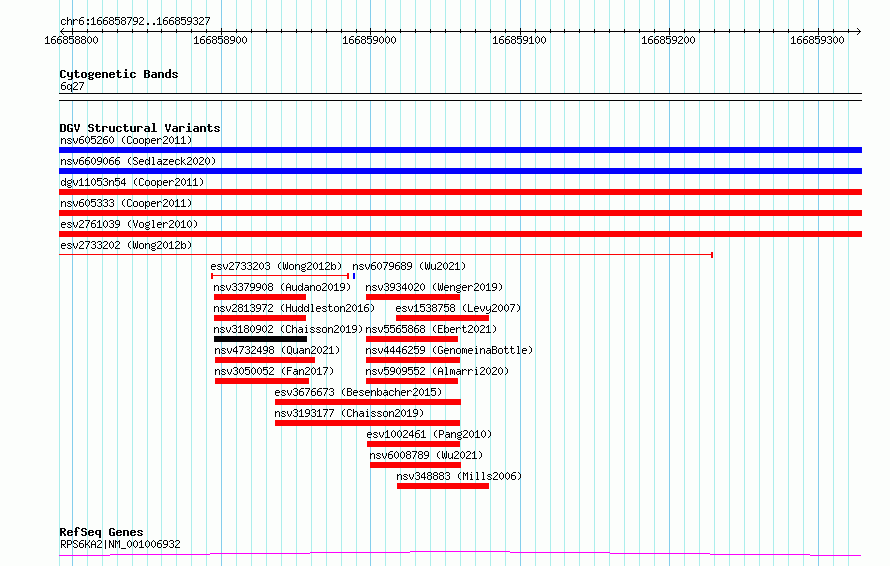Click ruler position 166859100

point(519,40)
